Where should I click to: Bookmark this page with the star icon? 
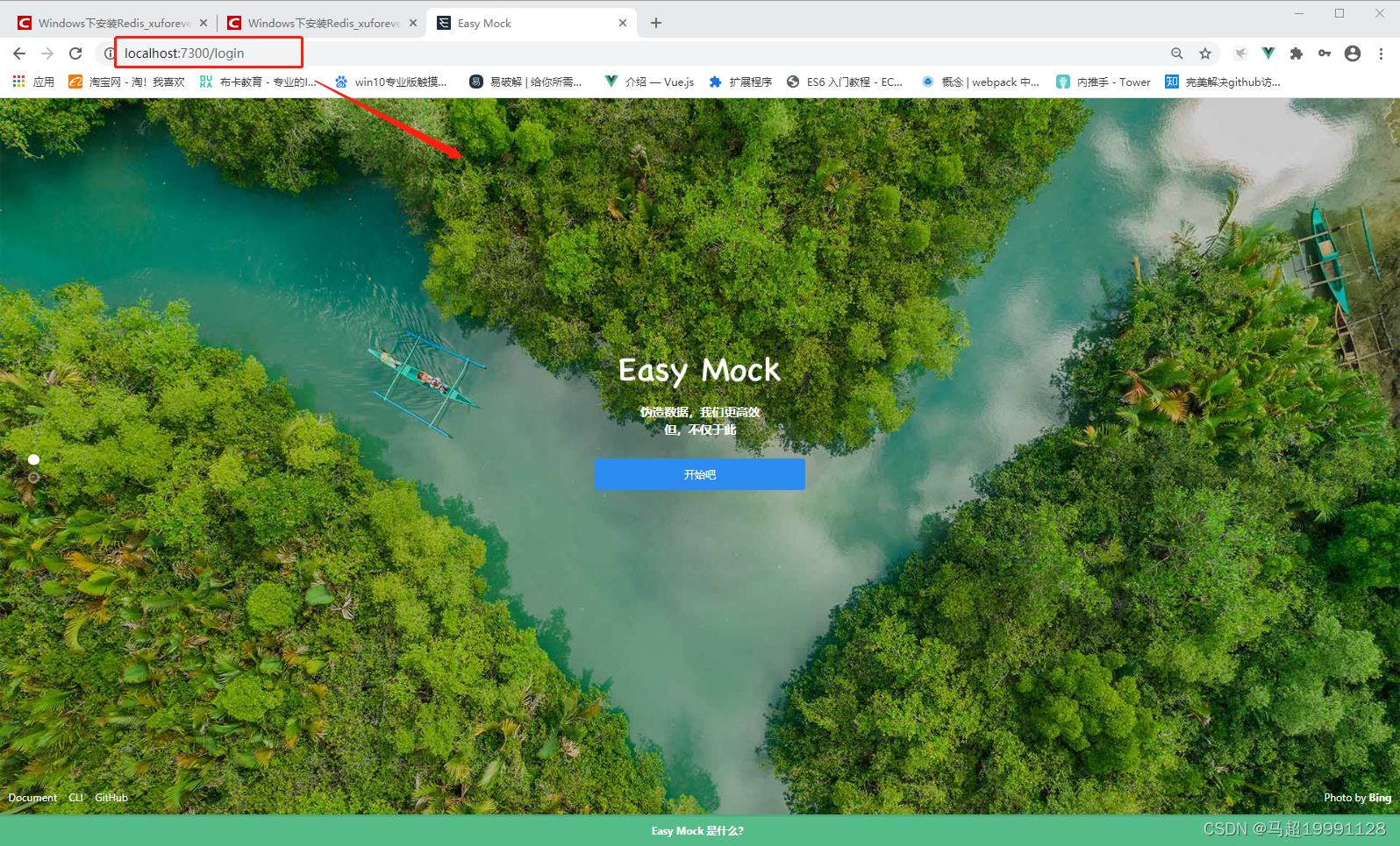(1205, 53)
